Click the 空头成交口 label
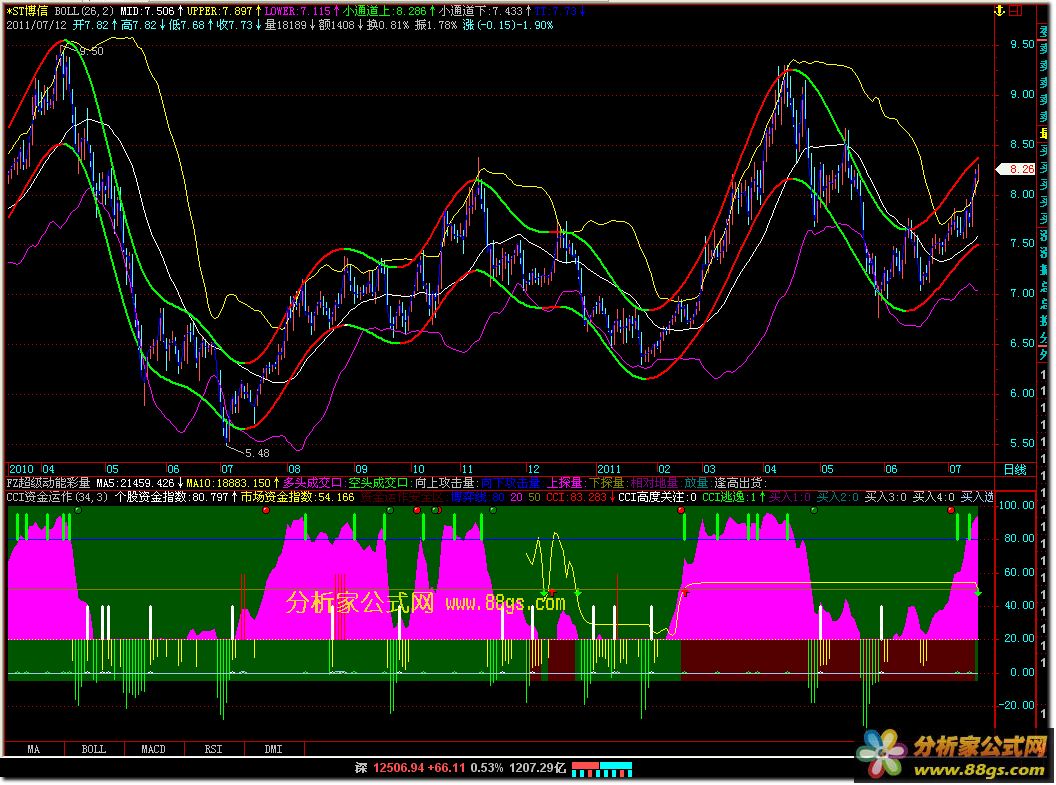The width and height of the screenshot is (1056, 785). [378, 483]
